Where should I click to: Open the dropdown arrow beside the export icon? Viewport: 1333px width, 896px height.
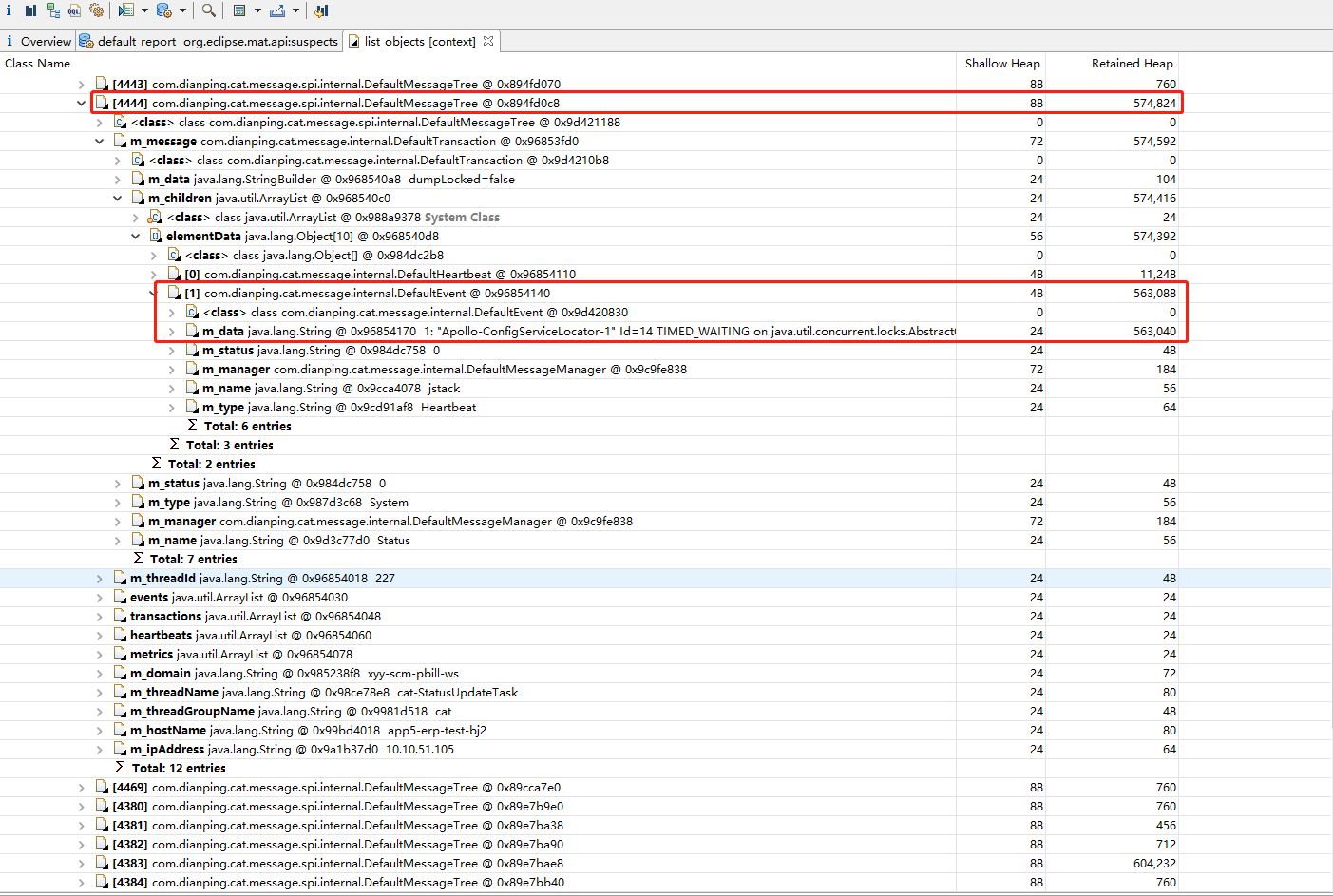295,10
